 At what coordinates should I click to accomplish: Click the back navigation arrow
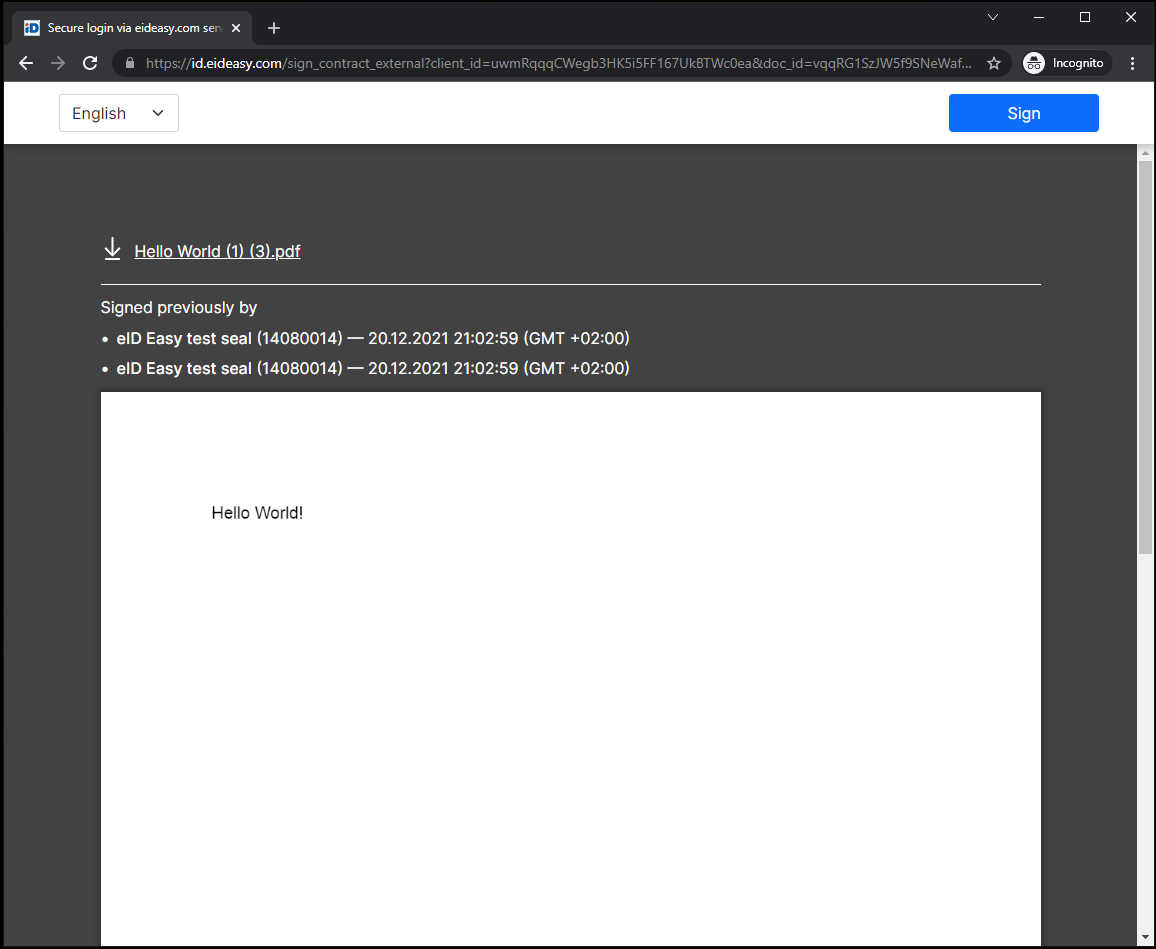click(25, 62)
